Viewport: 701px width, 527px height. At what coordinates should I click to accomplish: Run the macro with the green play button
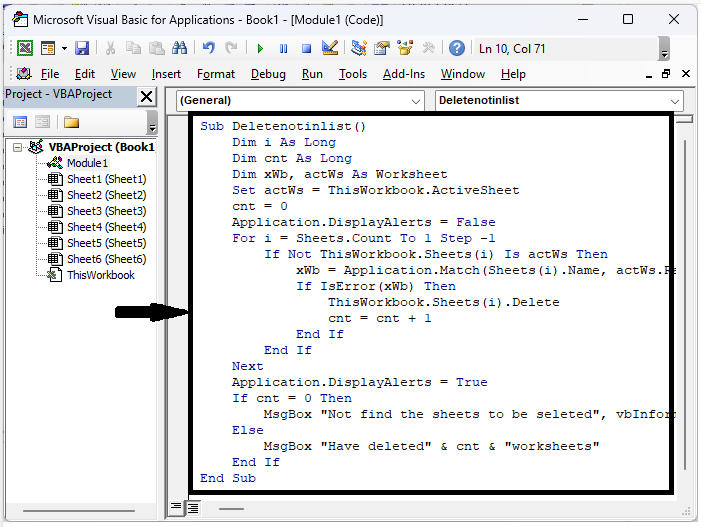[260, 48]
